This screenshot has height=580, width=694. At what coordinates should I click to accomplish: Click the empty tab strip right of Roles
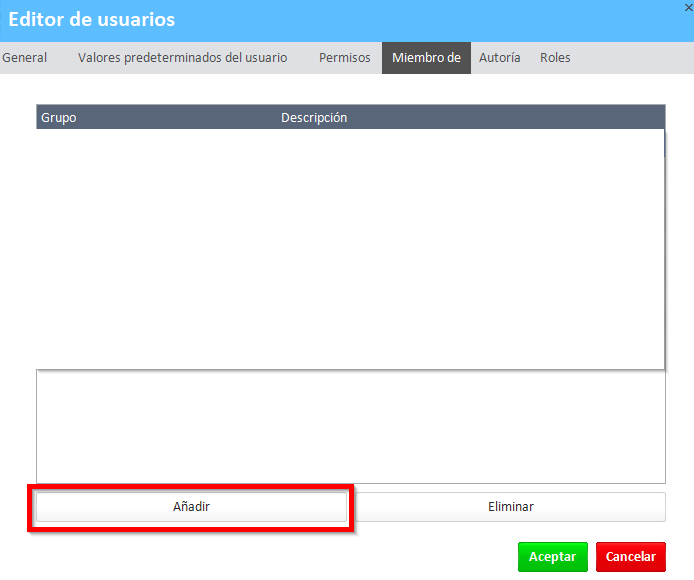(x=630, y=58)
